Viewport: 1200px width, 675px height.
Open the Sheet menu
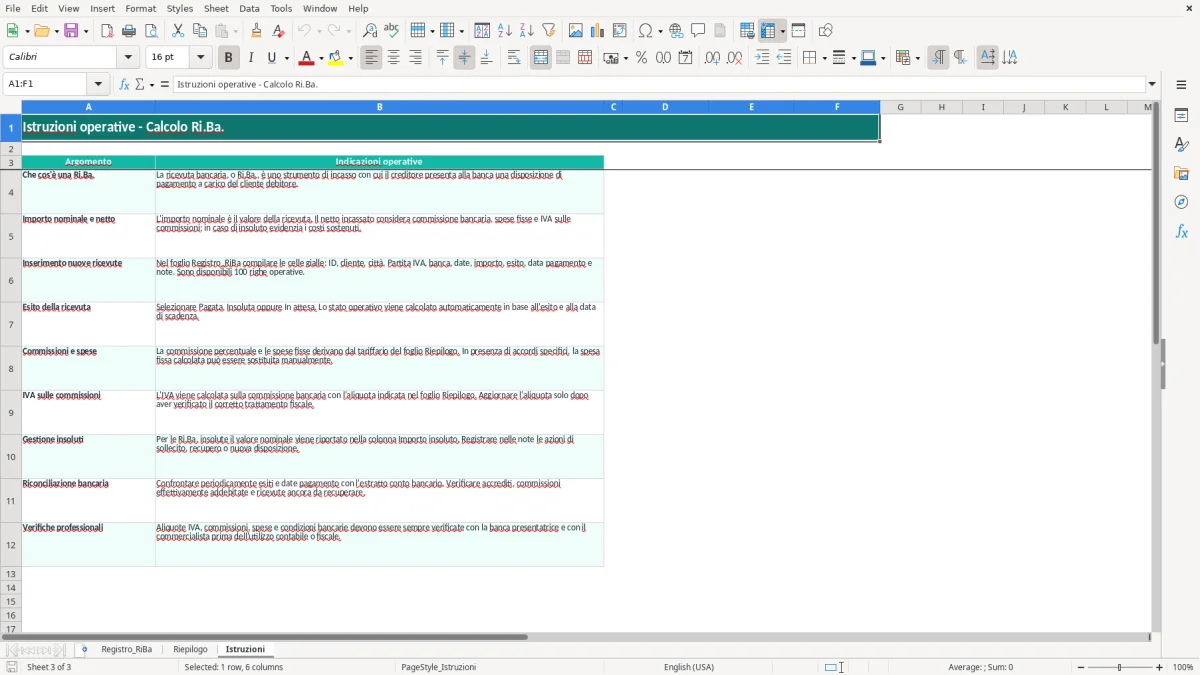(x=217, y=8)
